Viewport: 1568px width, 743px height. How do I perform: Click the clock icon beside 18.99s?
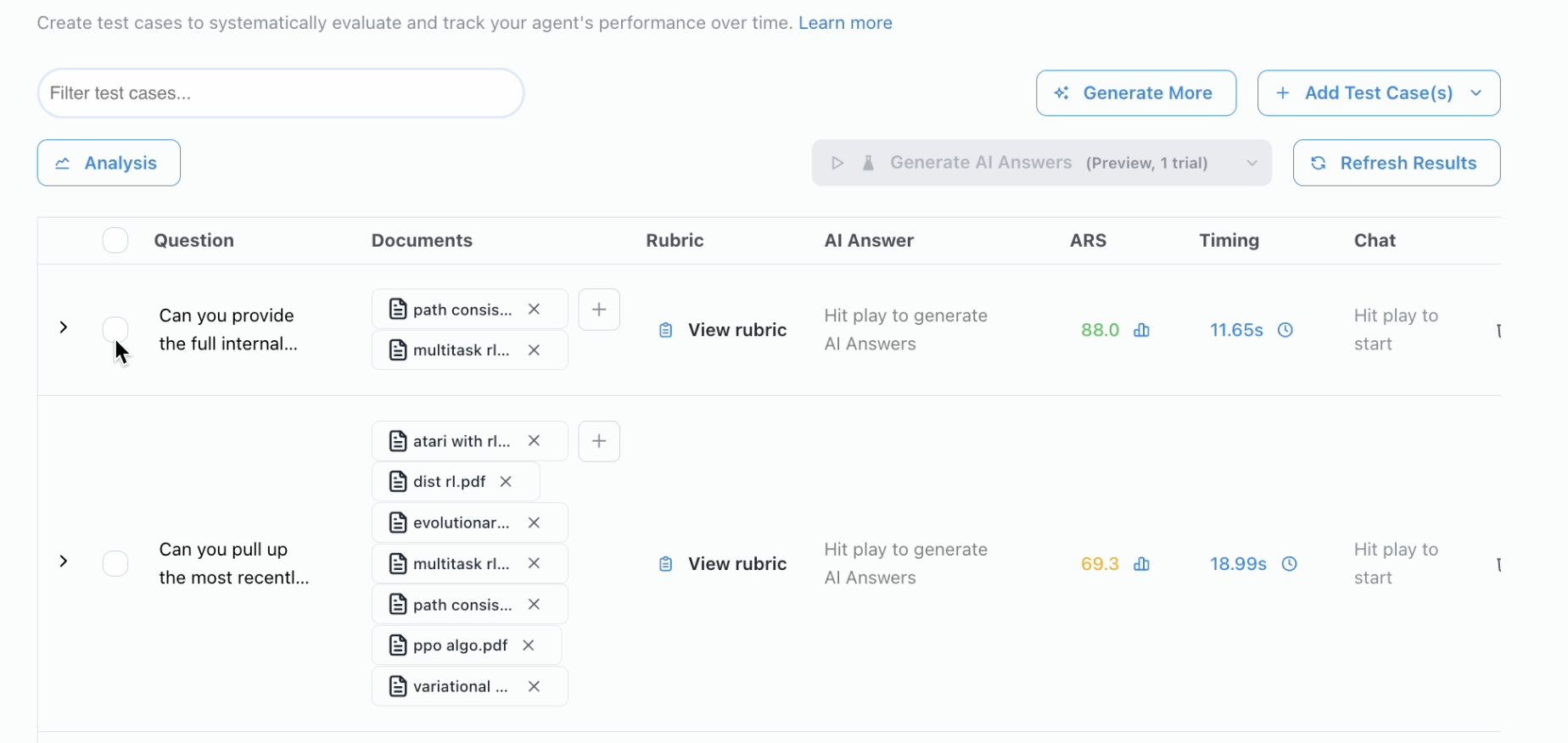(1289, 564)
